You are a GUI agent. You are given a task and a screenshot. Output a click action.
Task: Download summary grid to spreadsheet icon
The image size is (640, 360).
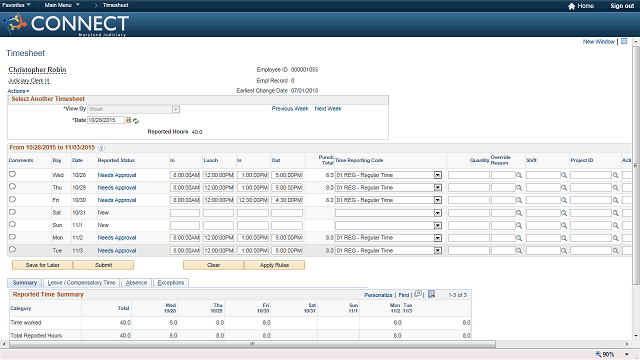[x=431, y=294]
